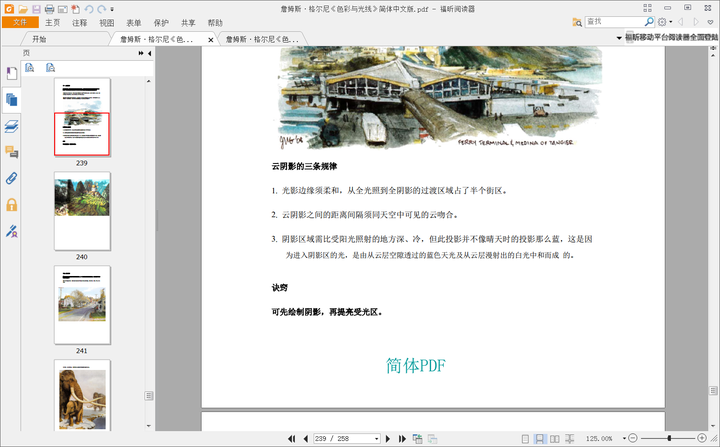This screenshot has width=720, height=447.
Task: Switch to the 注释 ribbon tab
Action: coord(79,23)
